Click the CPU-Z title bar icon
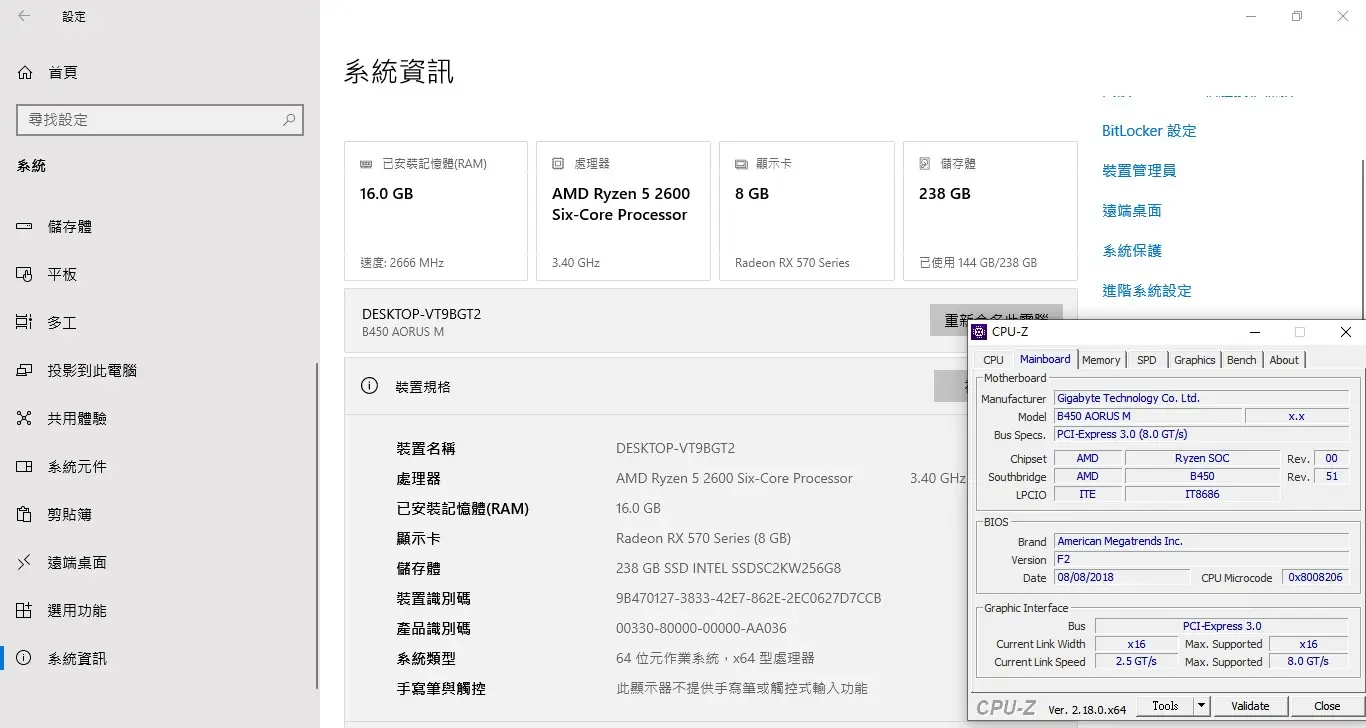Screen dimensions: 1366x728 [979, 332]
